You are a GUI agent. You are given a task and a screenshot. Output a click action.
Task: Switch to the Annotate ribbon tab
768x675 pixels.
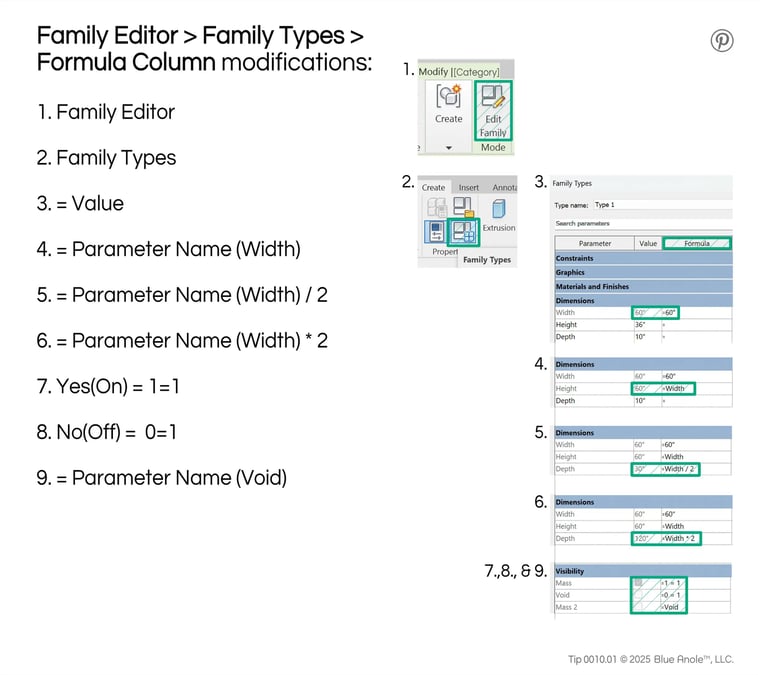(x=504, y=187)
